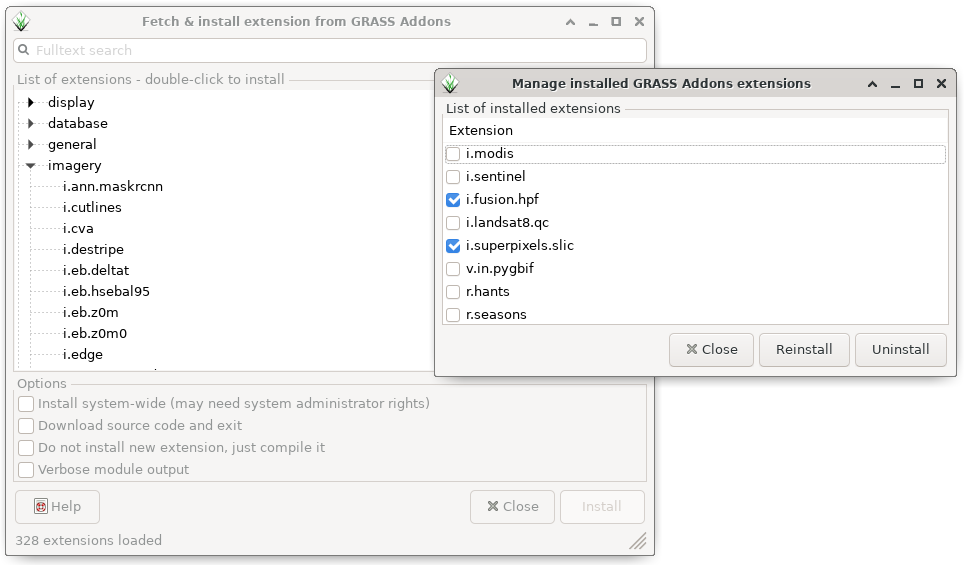The image size is (965, 565).
Task: Select i.eb.deltat in the extensions tree
Action: click(x=96, y=270)
